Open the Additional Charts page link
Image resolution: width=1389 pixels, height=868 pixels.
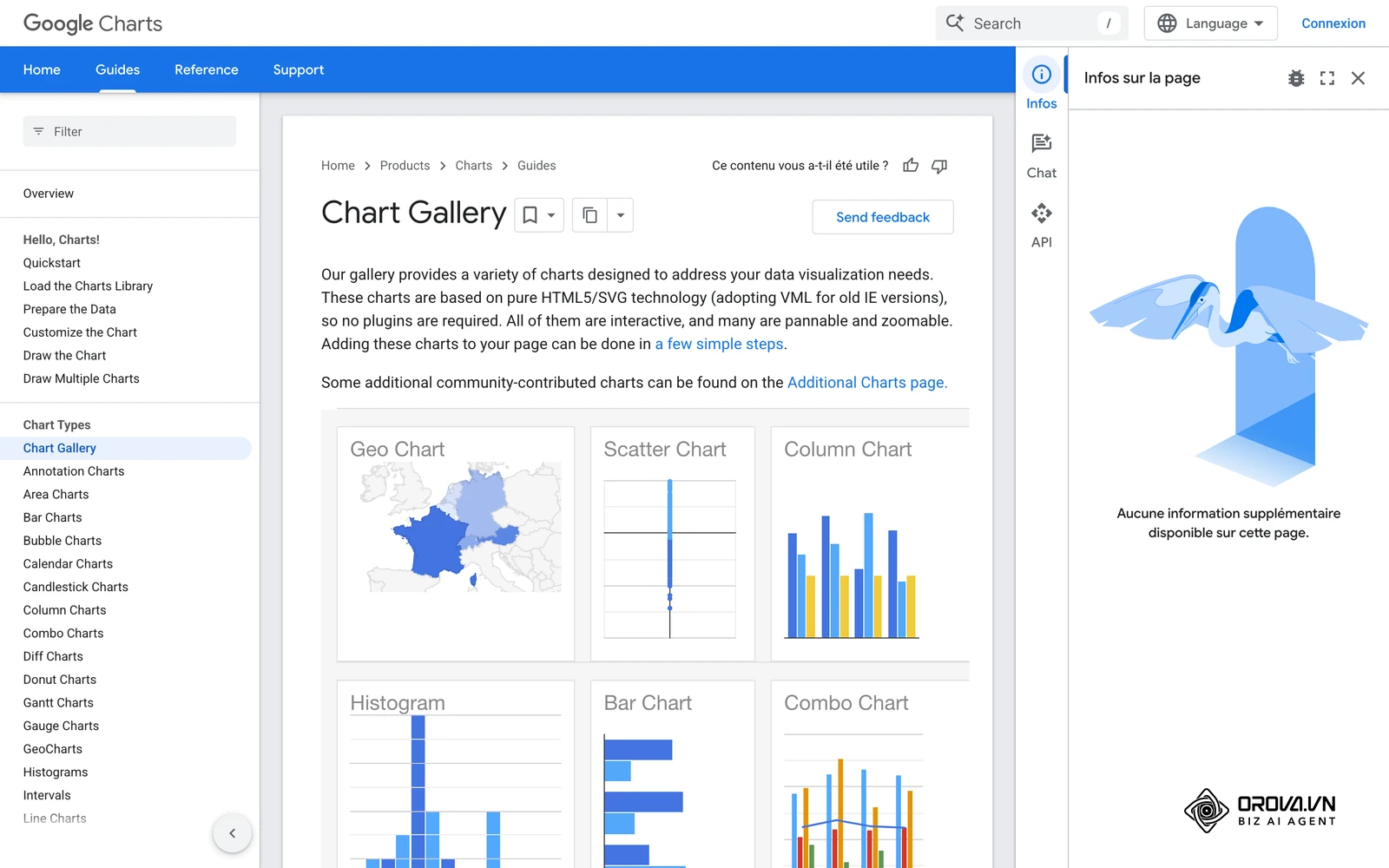click(x=866, y=383)
